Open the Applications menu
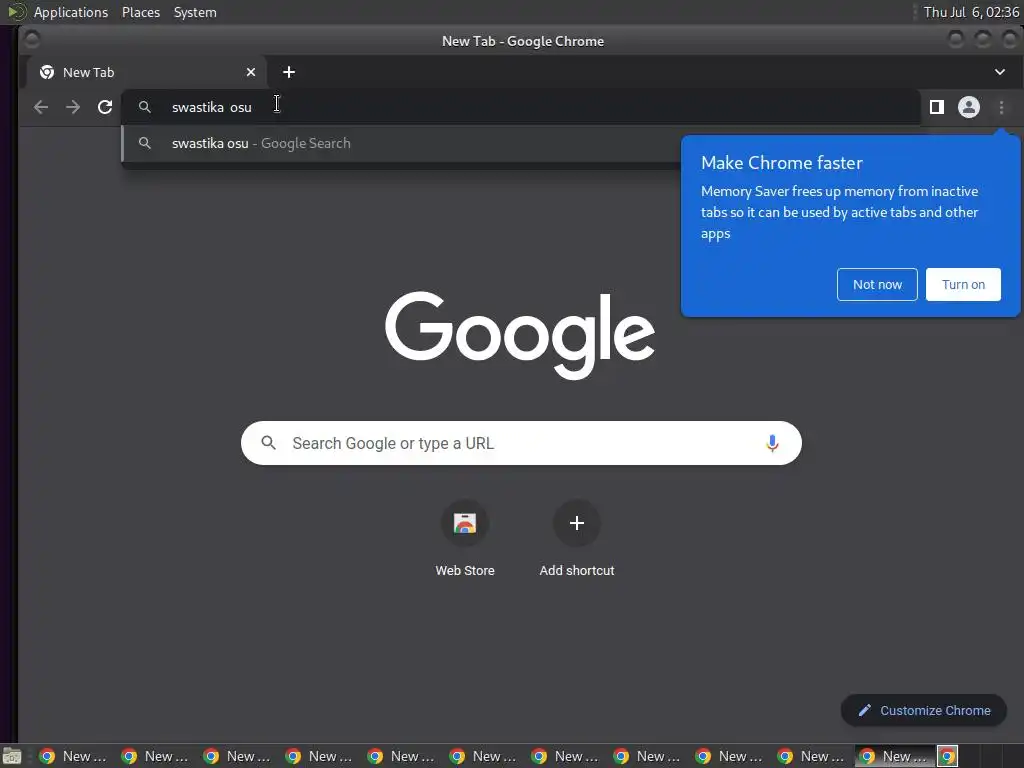The width and height of the screenshot is (1024, 768). coord(71,12)
